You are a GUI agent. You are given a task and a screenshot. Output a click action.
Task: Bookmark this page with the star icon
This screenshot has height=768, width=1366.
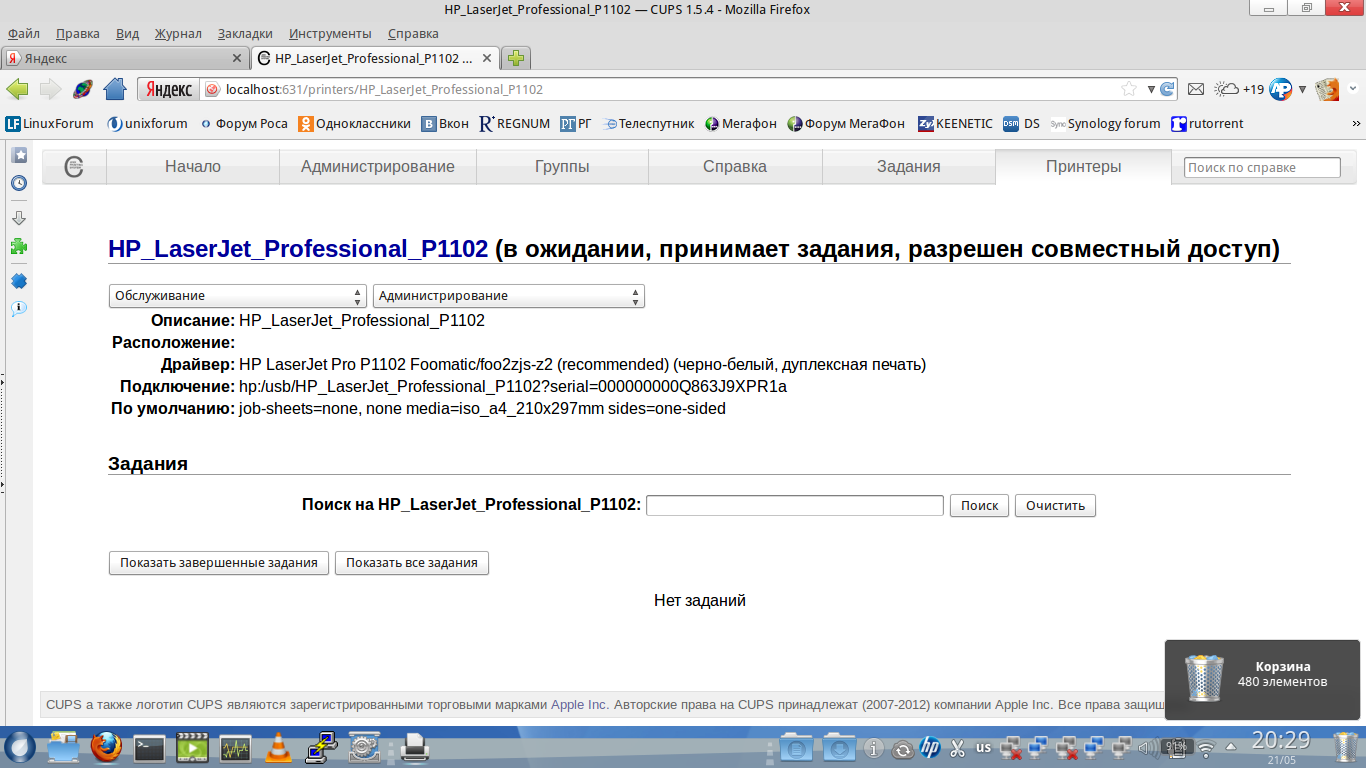[1129, 89]
